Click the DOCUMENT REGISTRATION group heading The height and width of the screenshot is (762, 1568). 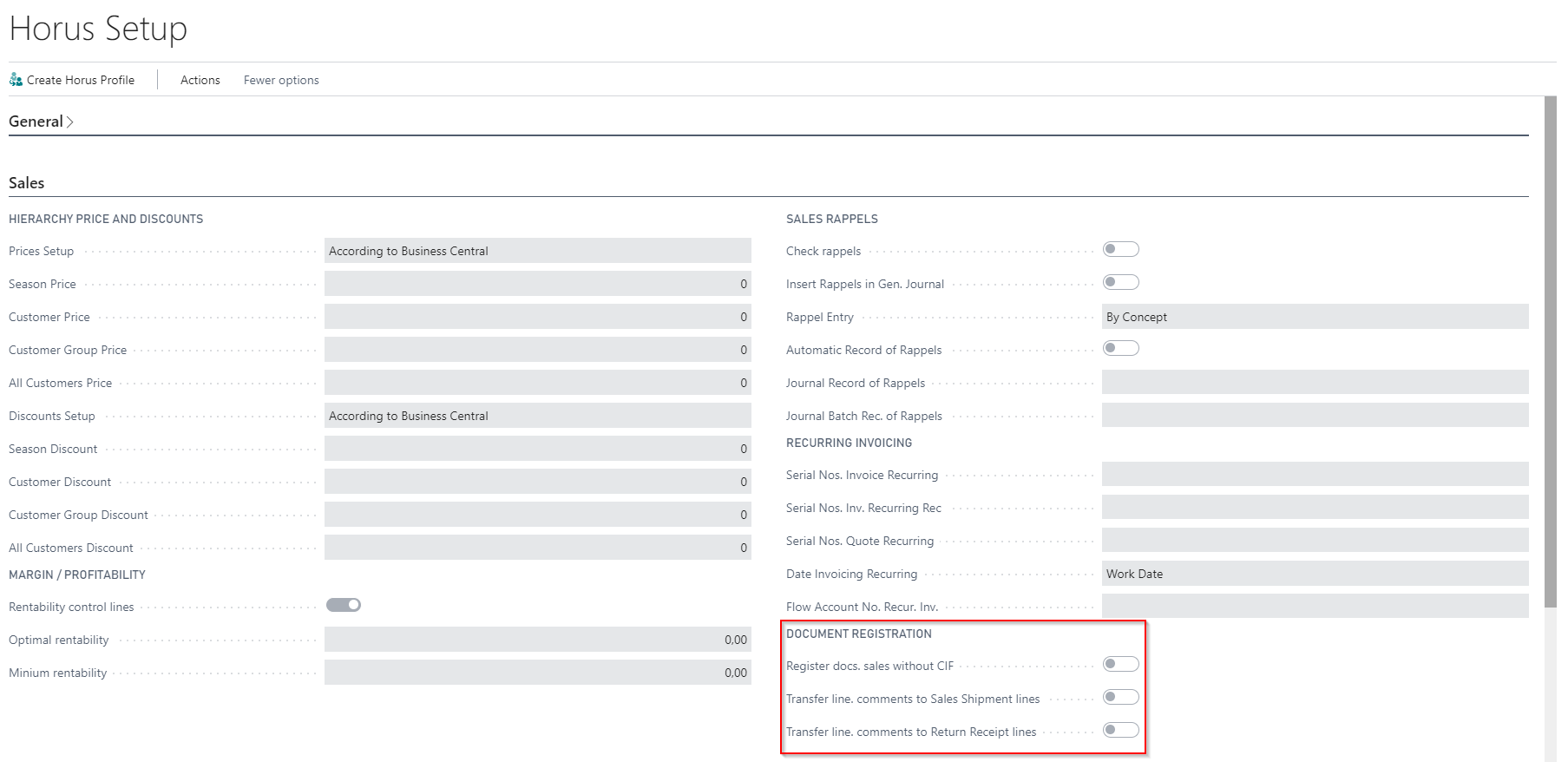(x=859, y=634)
